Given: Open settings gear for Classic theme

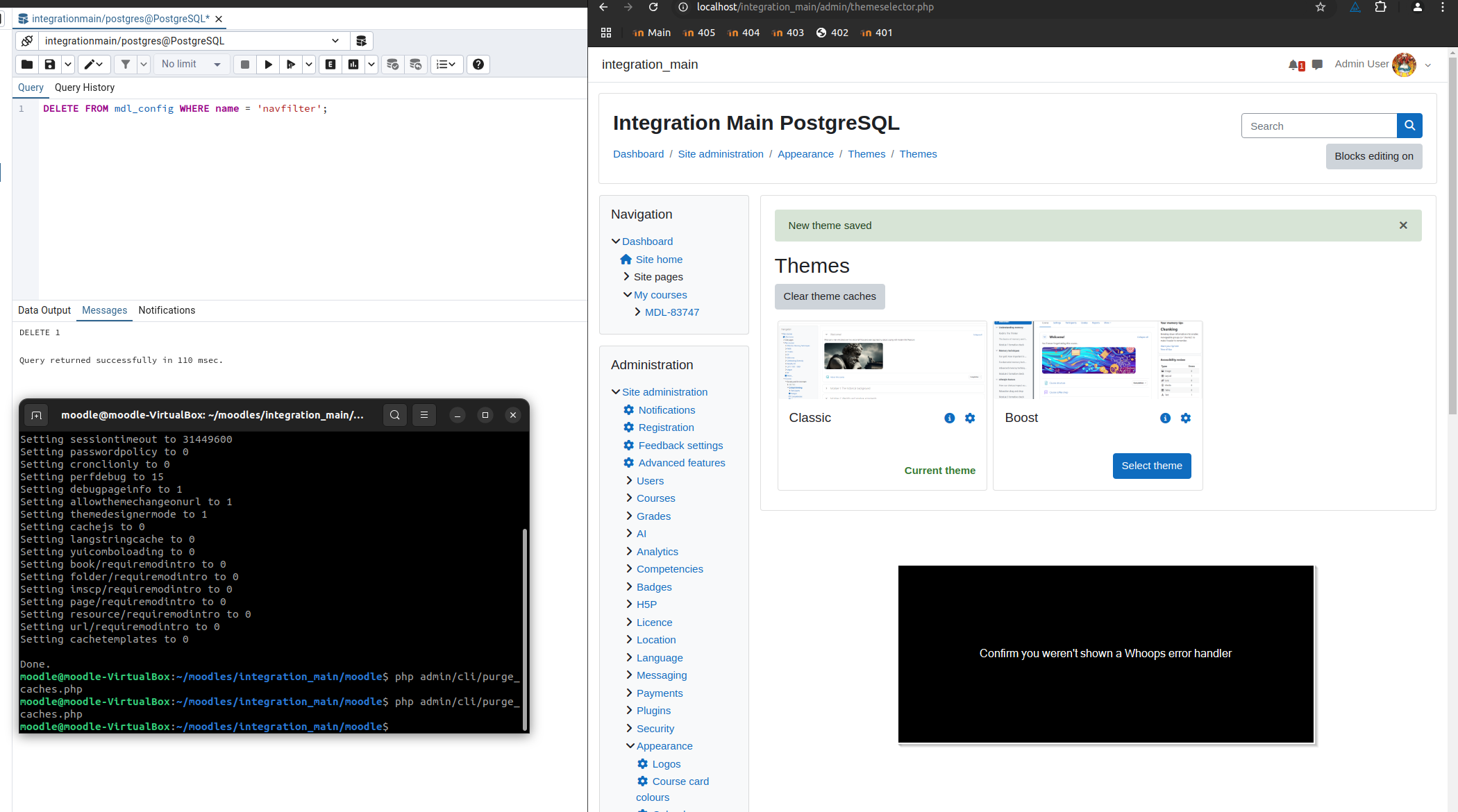Looking at the screenshot, I should (970, 418).
